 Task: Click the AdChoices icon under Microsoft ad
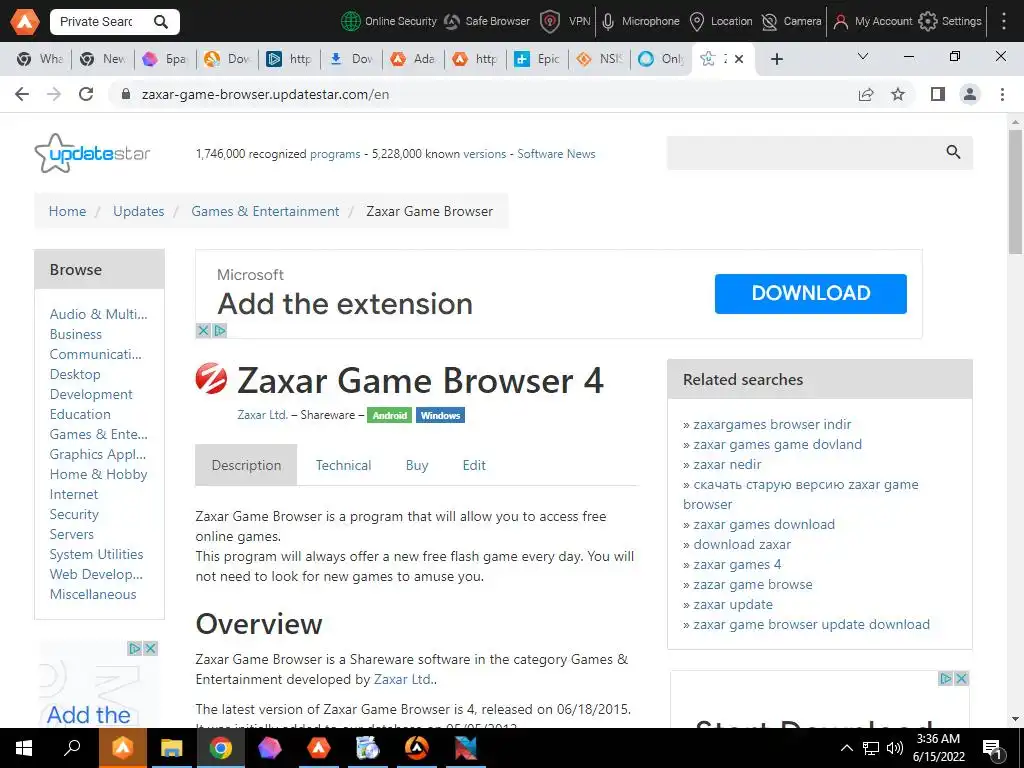[219, 330]
